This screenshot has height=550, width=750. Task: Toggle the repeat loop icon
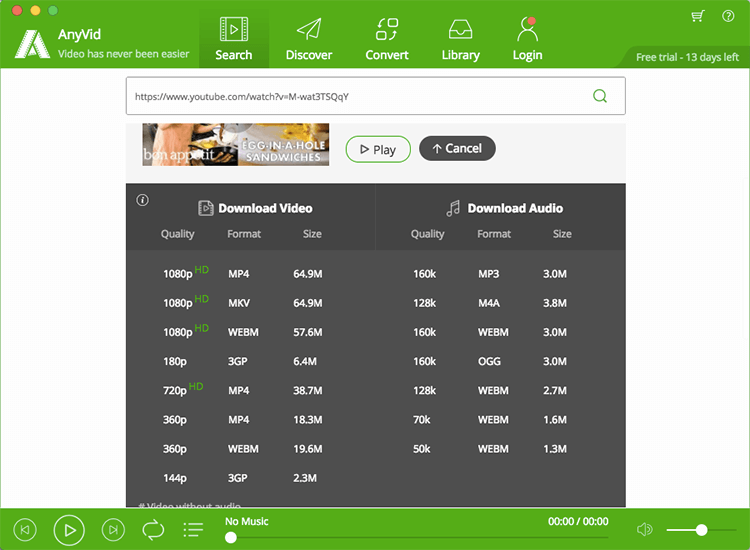point(153,530)
